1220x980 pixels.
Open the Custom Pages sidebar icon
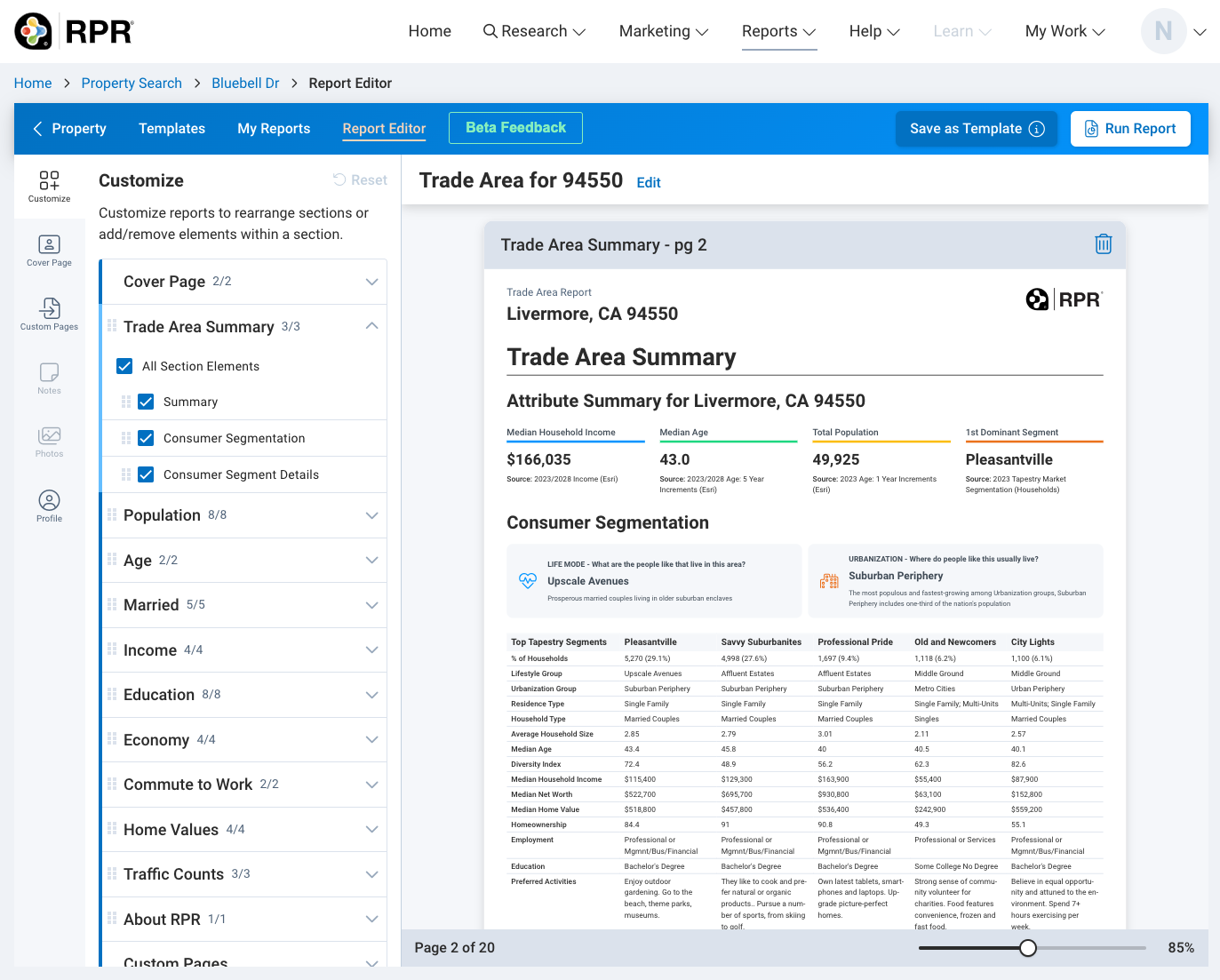pyautogui.click(x=50, y=315)
